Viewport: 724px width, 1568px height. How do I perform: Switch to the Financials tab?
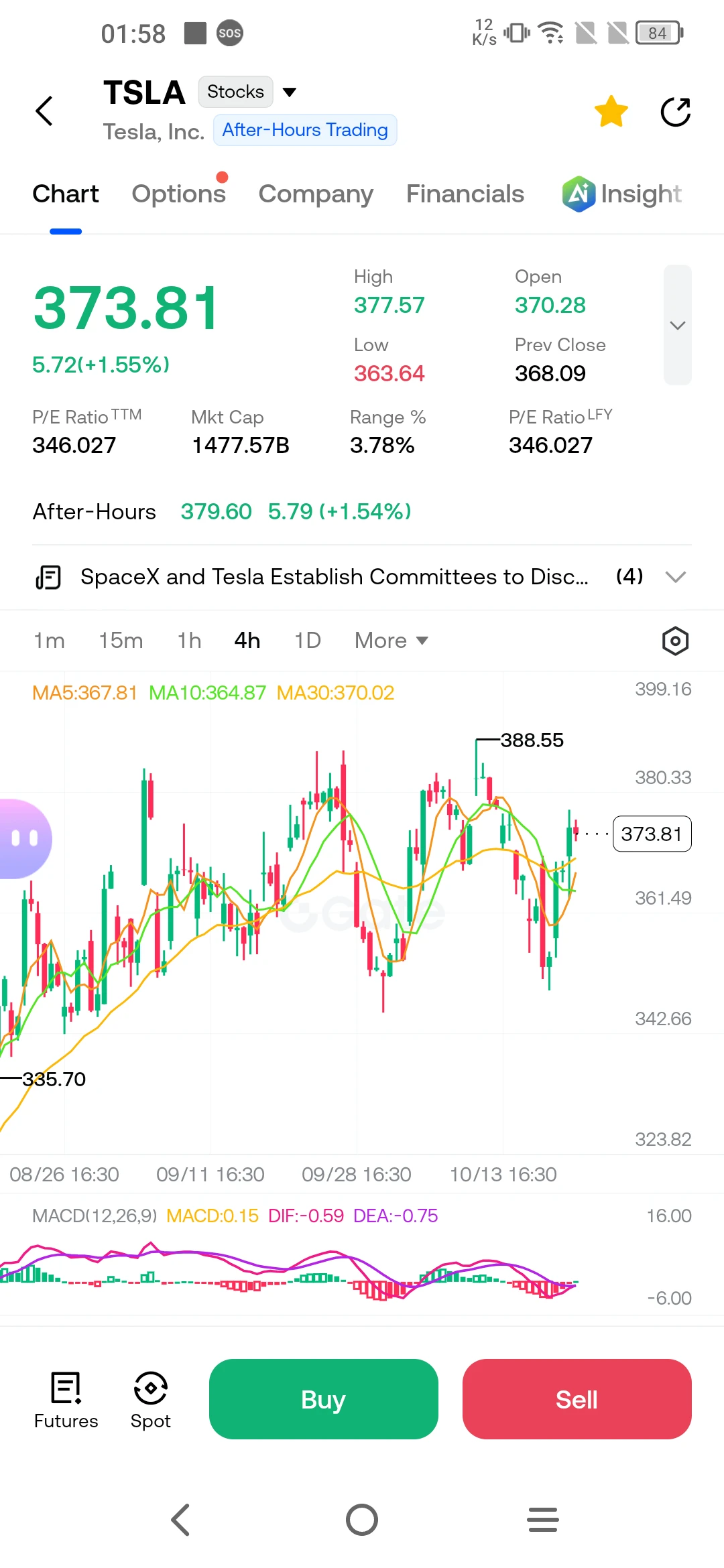[465, 194]
